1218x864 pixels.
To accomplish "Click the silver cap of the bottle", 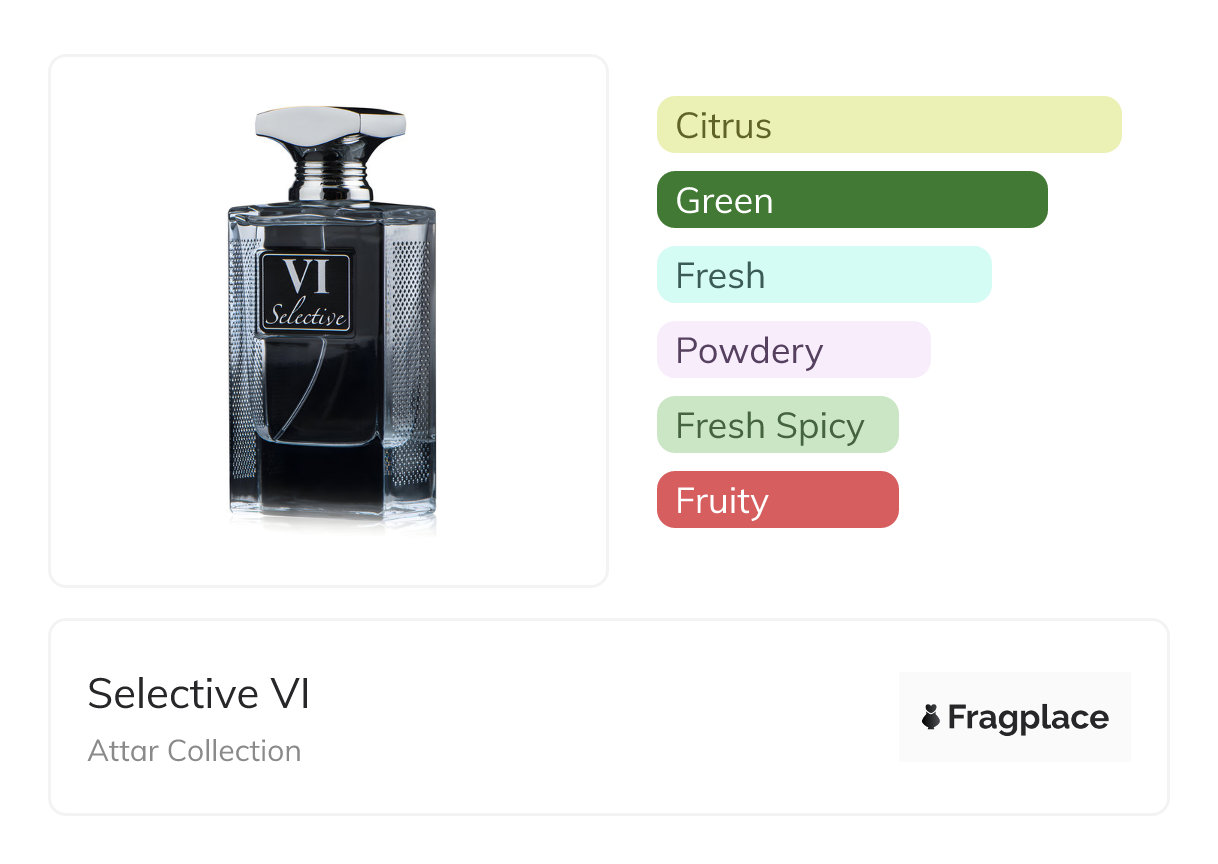I will click(x=330, y=125).
